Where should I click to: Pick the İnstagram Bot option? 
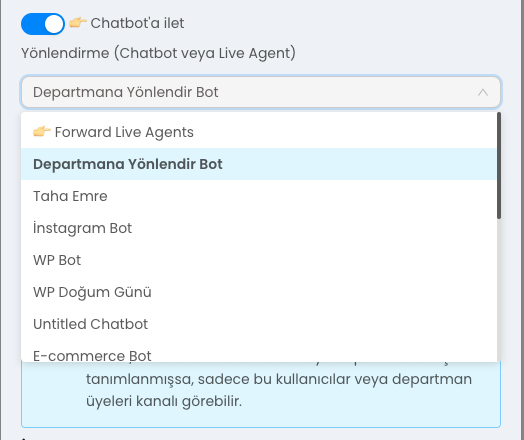pos(259,228)
